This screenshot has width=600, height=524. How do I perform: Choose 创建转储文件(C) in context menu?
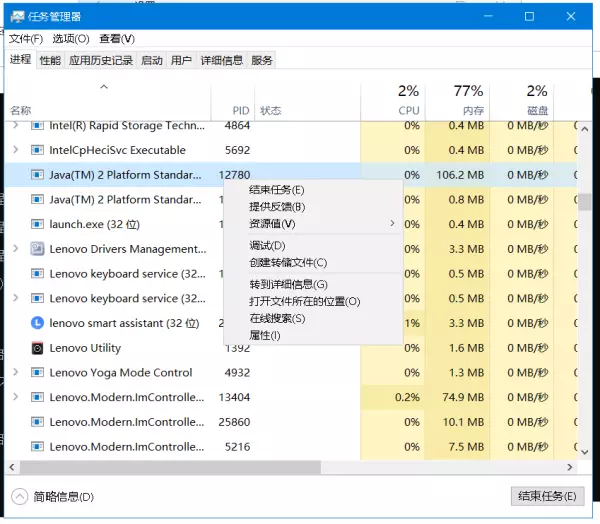point(313,263)
